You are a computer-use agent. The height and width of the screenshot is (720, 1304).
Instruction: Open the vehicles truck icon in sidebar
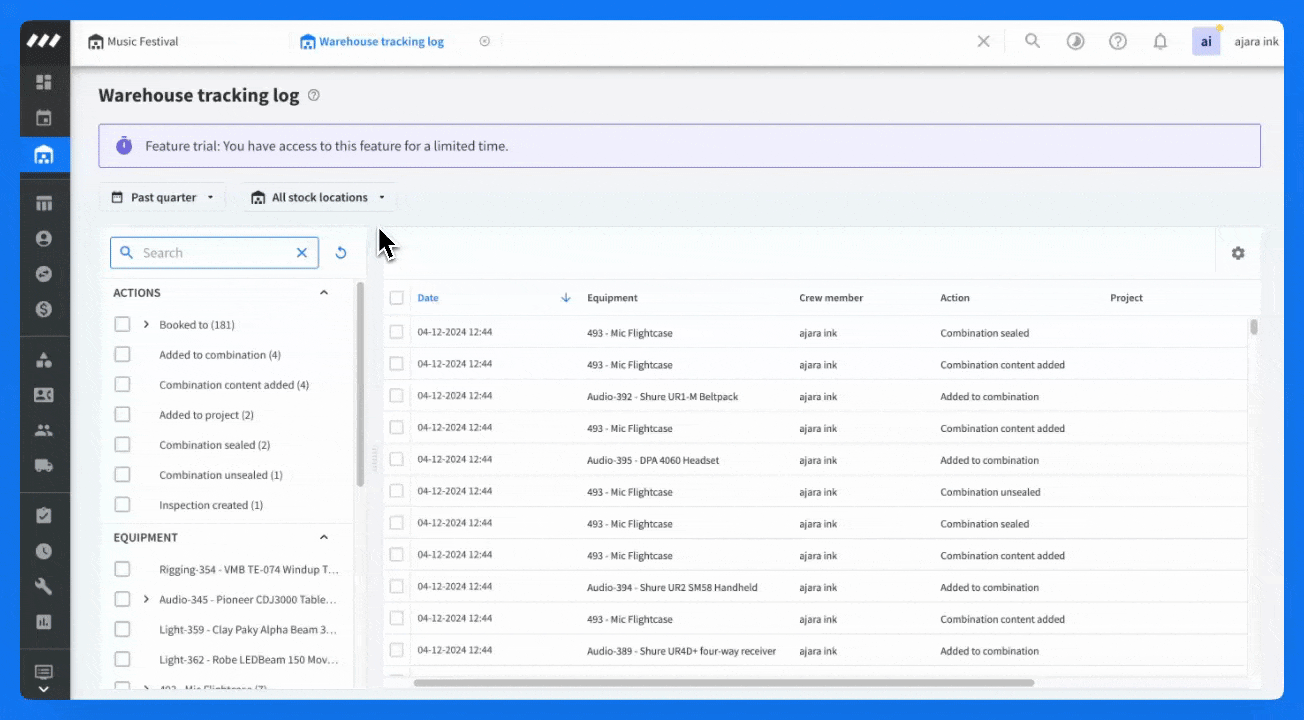[x=44, y=465]
